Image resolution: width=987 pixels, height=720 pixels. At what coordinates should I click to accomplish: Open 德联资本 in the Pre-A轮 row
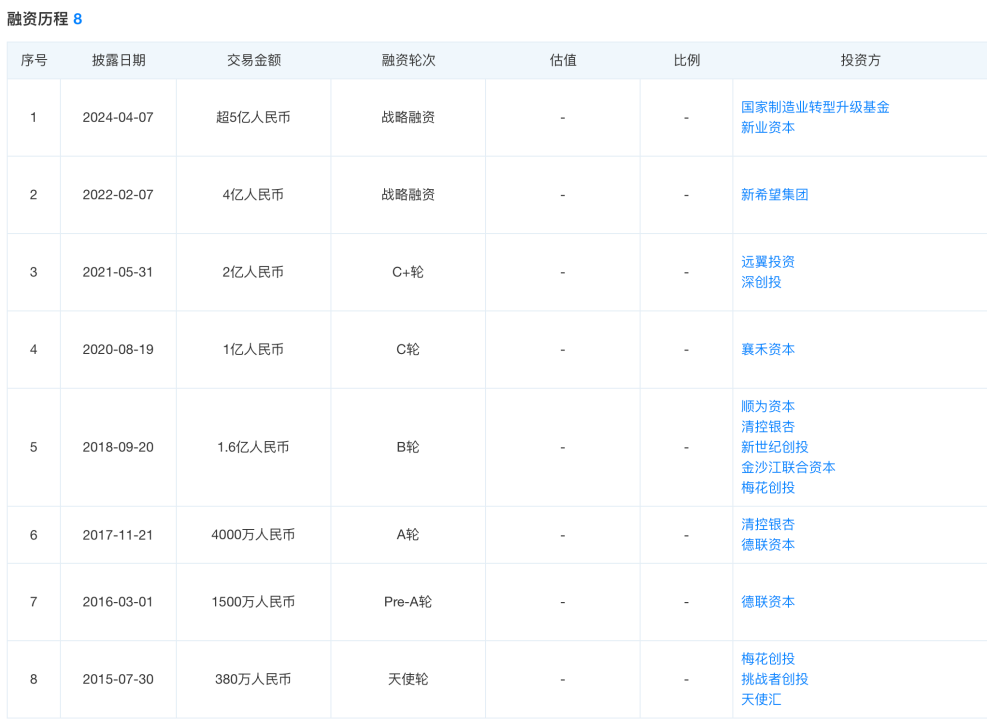768,602
